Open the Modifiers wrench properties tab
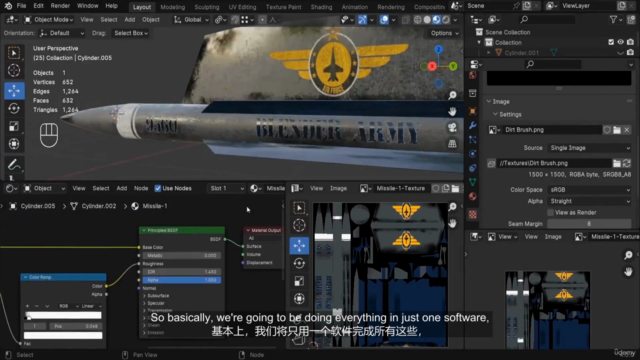This screenshot has height=360, width=640. pos(473,125)
